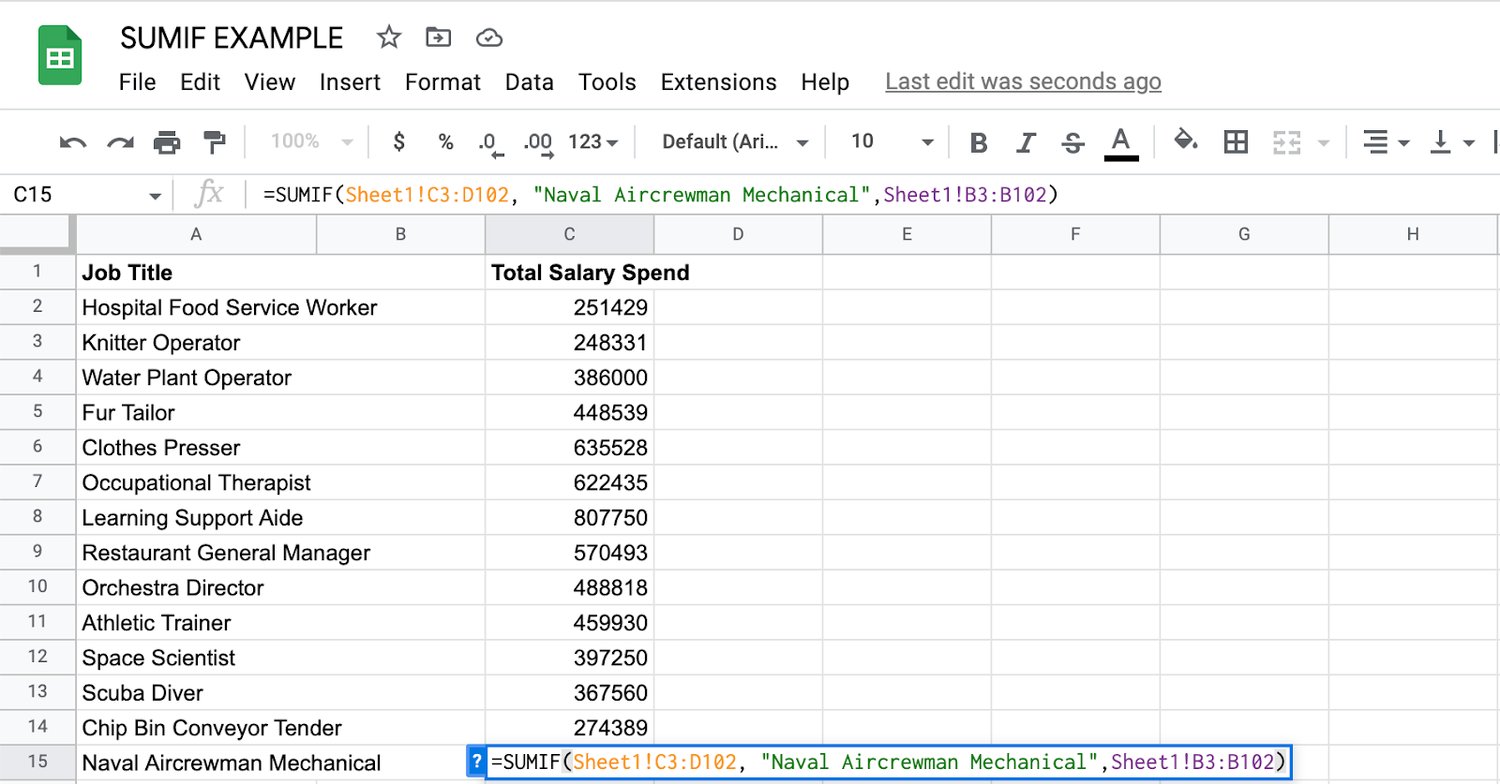The height and width of the screenshot is (784, 1500).
Task: Toggle strikethrough formatting
Action: pyautogui.click(x=1073, y=143)
